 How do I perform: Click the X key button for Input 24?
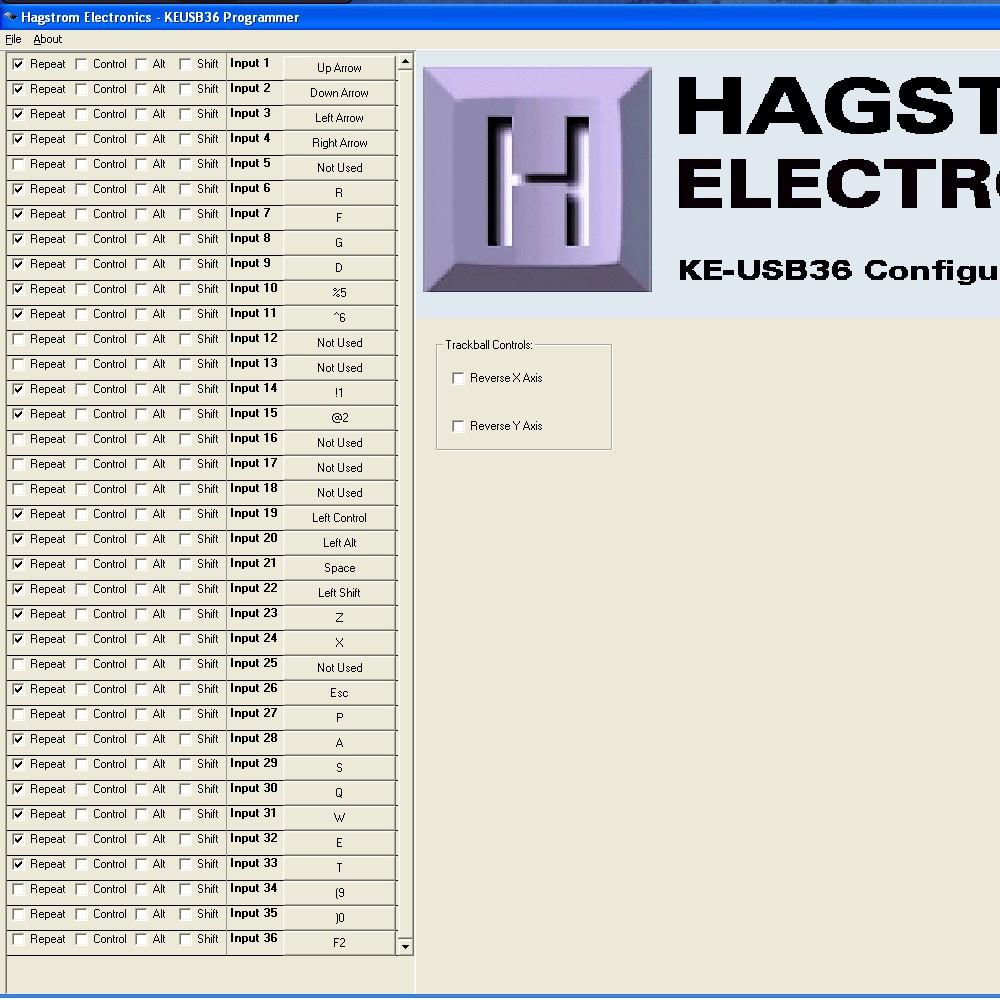[339, 642]
